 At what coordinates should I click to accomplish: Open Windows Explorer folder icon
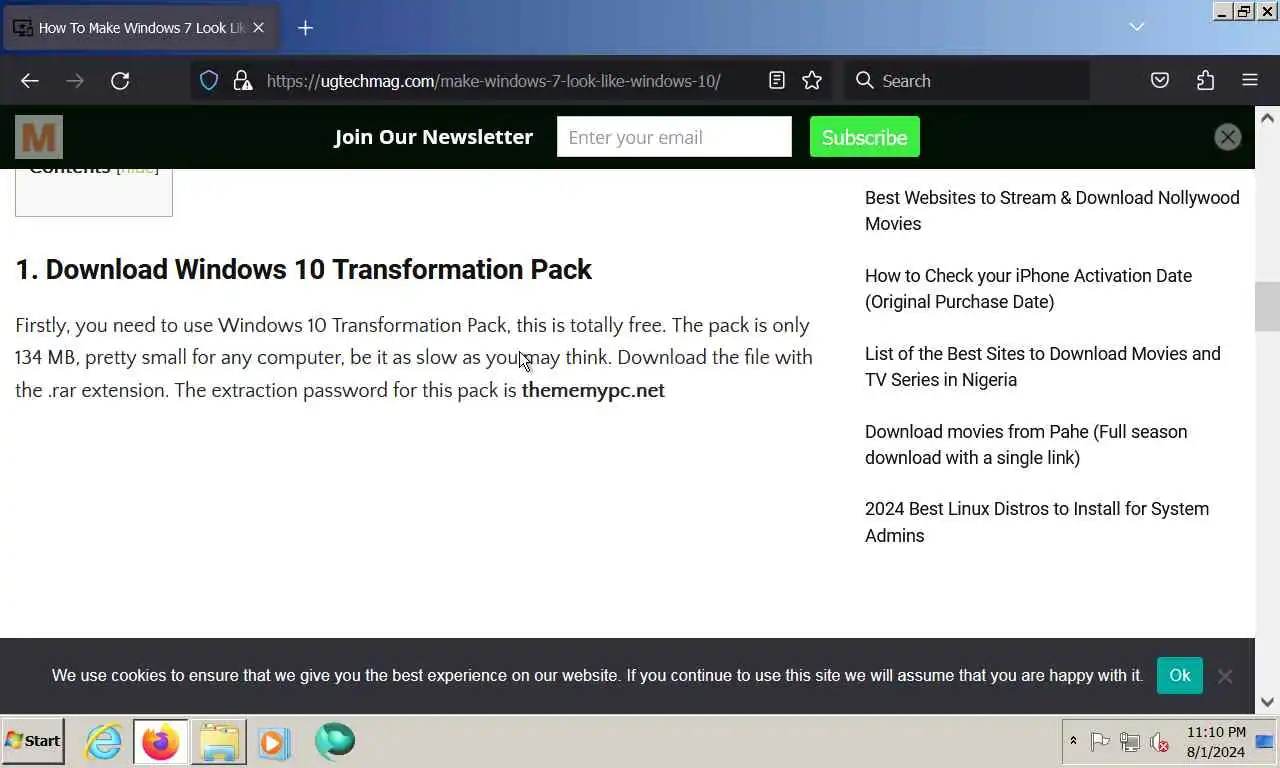(218, 742)
